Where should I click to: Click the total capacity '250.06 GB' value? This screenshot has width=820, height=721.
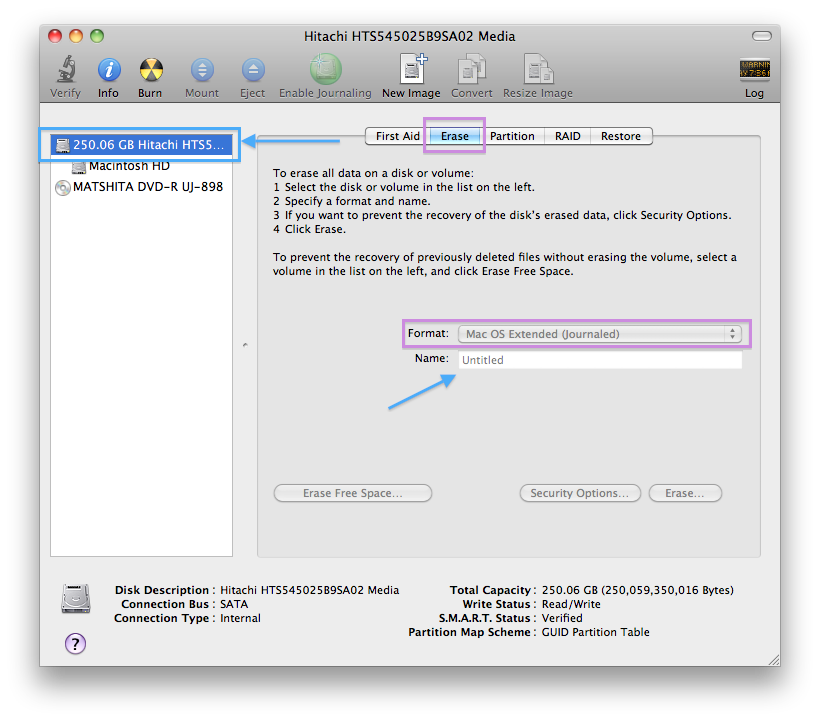click(570, 590)
